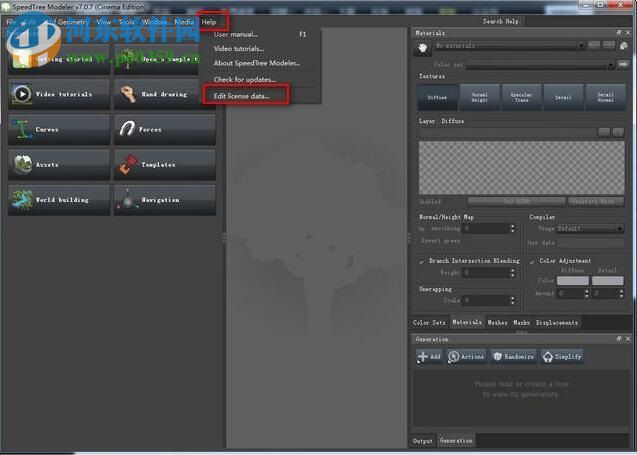The width and height of the screenshot is (637, 455).
Task: Click the Search Help field
Action: (501, 21)
